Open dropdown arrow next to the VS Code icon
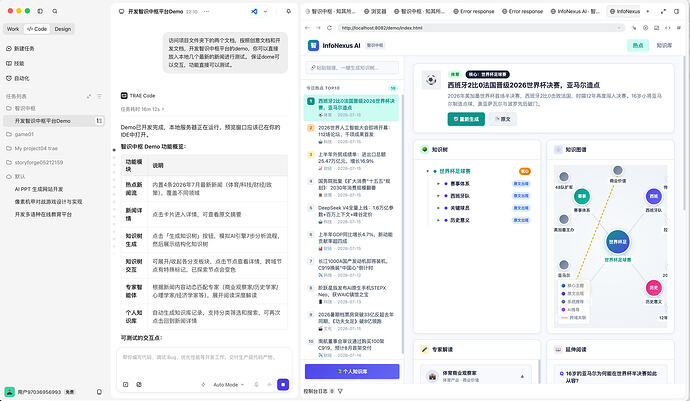 (x=265, y=11)
